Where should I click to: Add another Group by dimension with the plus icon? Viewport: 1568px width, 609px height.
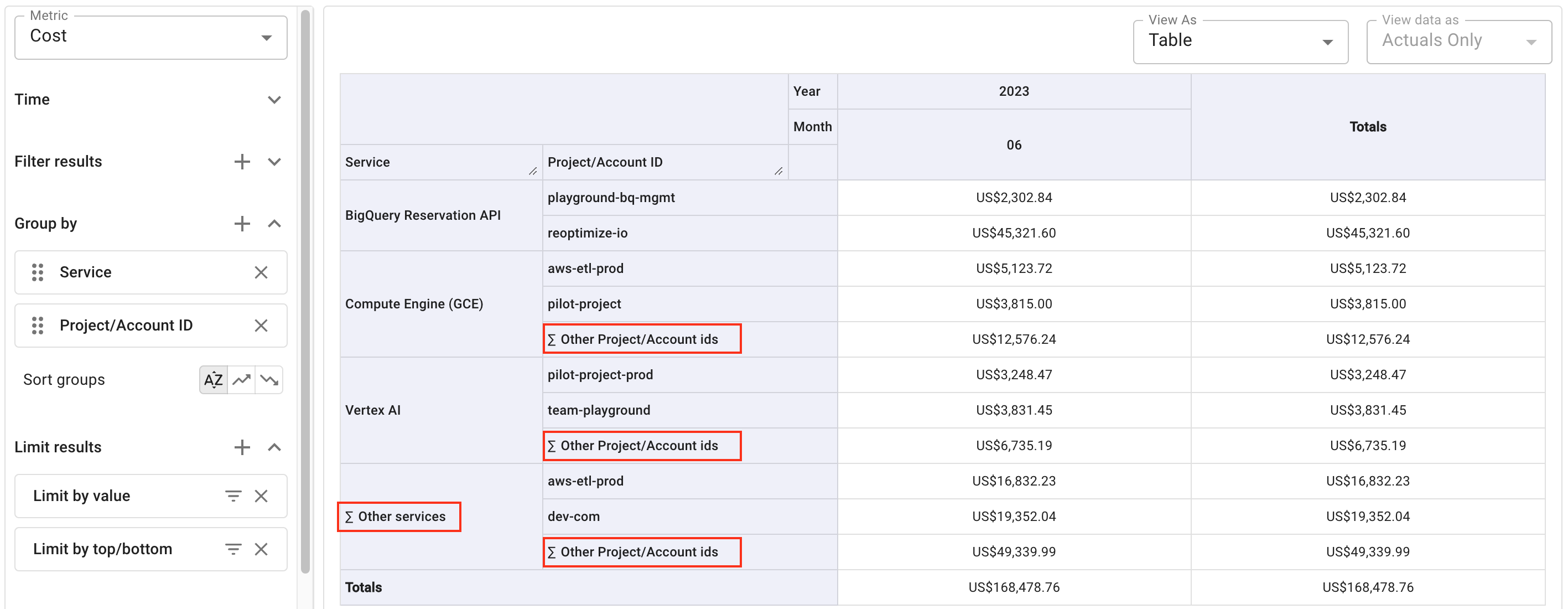click(242, 224)
